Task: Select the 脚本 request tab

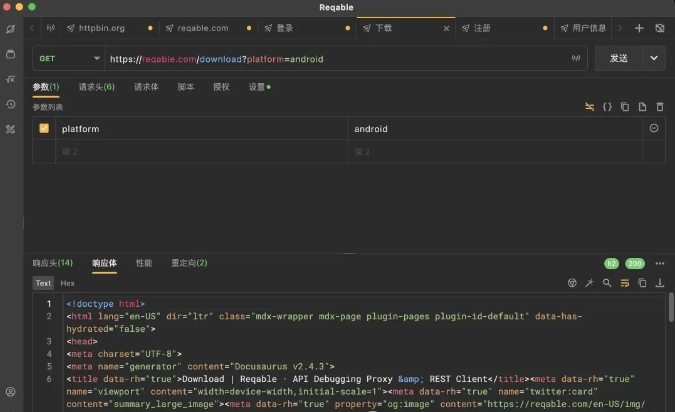Action: coord(186,87)
